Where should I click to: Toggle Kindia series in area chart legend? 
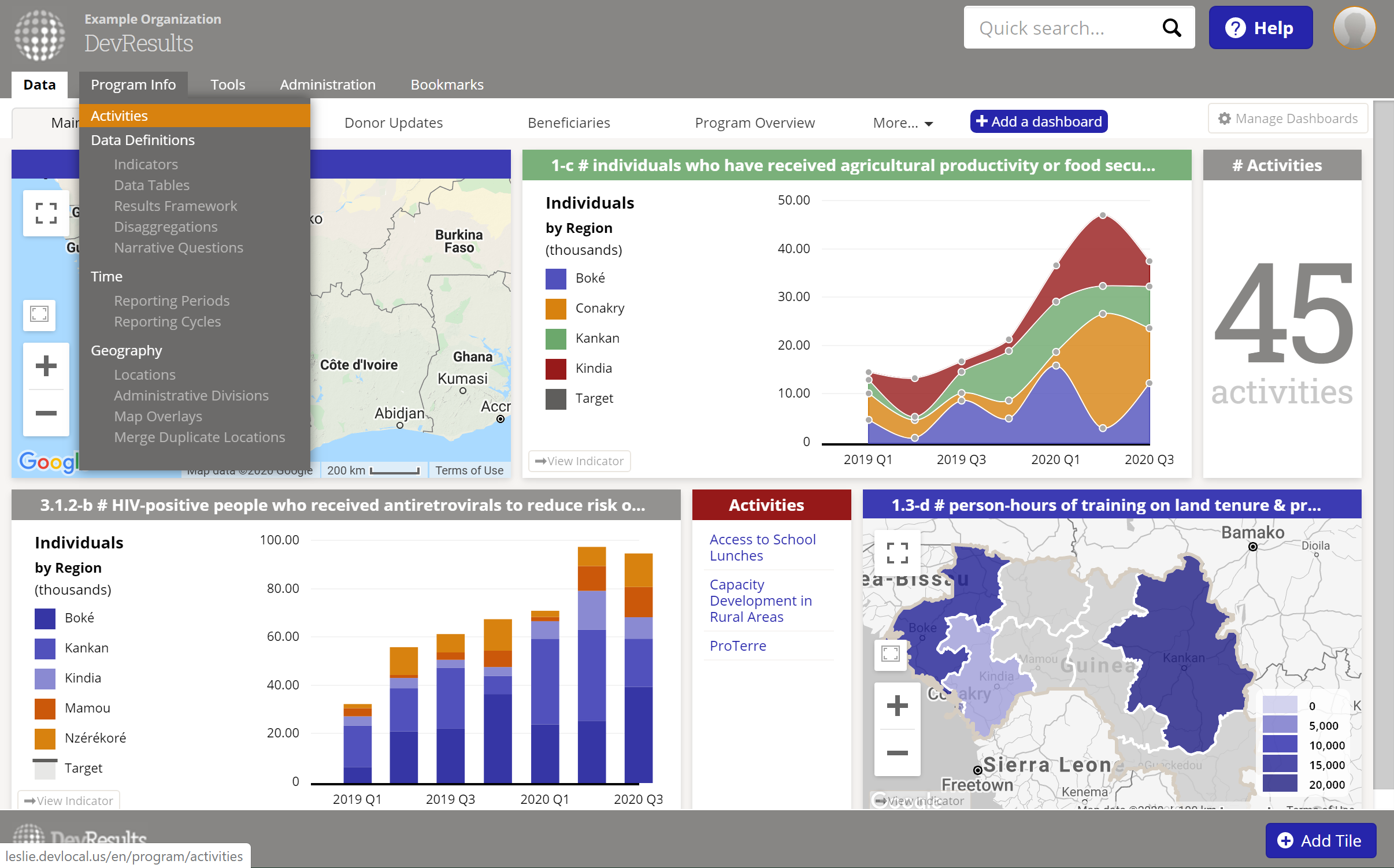pos(593,368)
